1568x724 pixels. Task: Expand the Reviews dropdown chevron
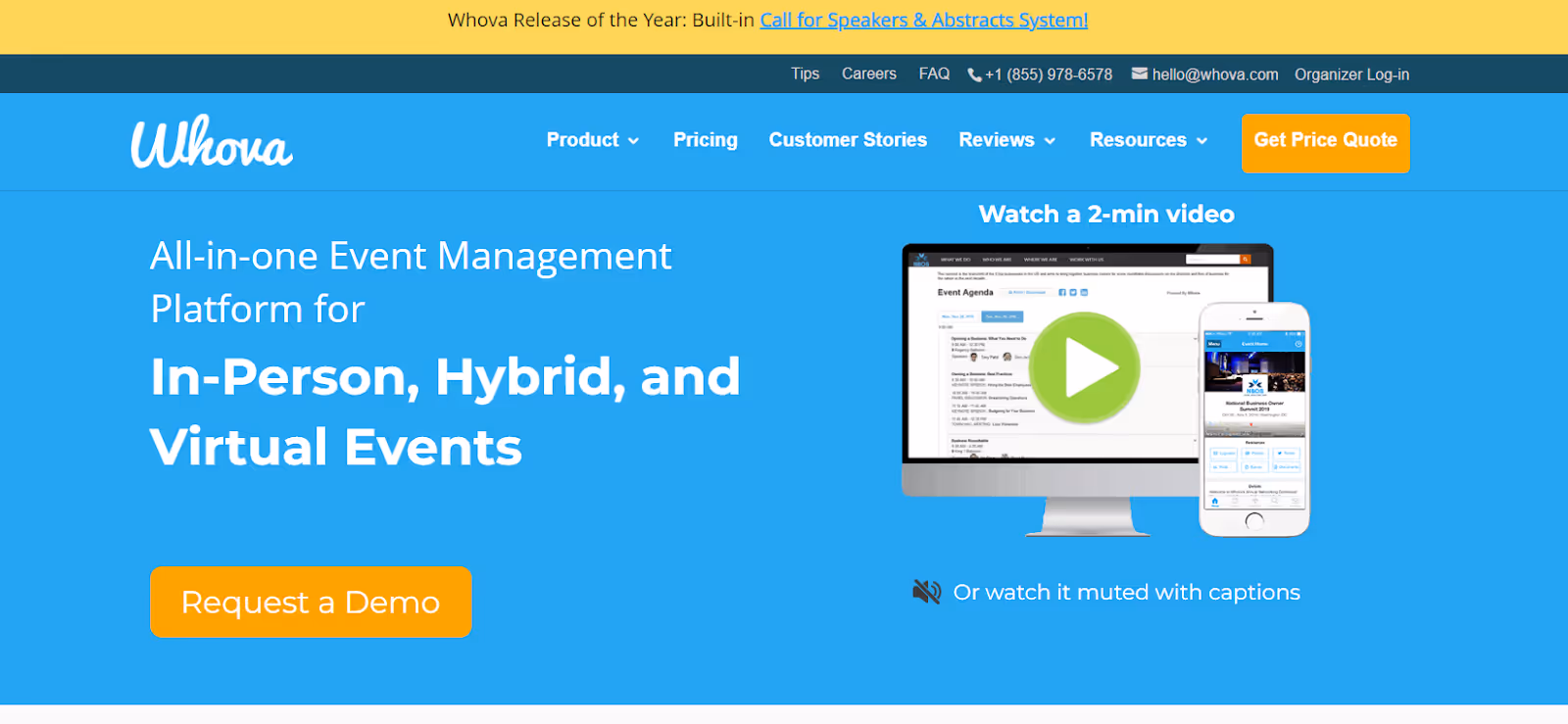tap(1050, 141)
